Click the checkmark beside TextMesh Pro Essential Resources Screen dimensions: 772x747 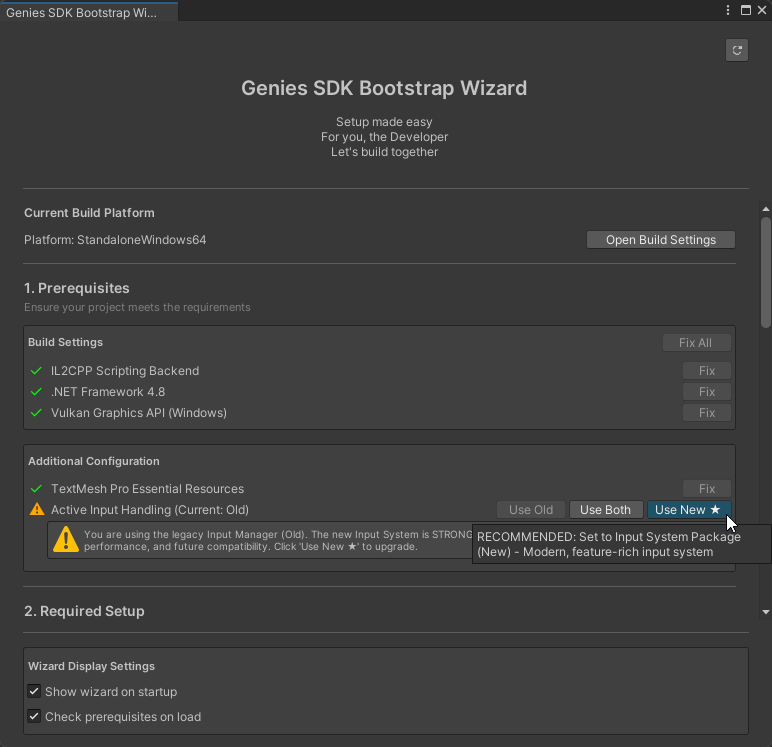click(x=37, y=489)
